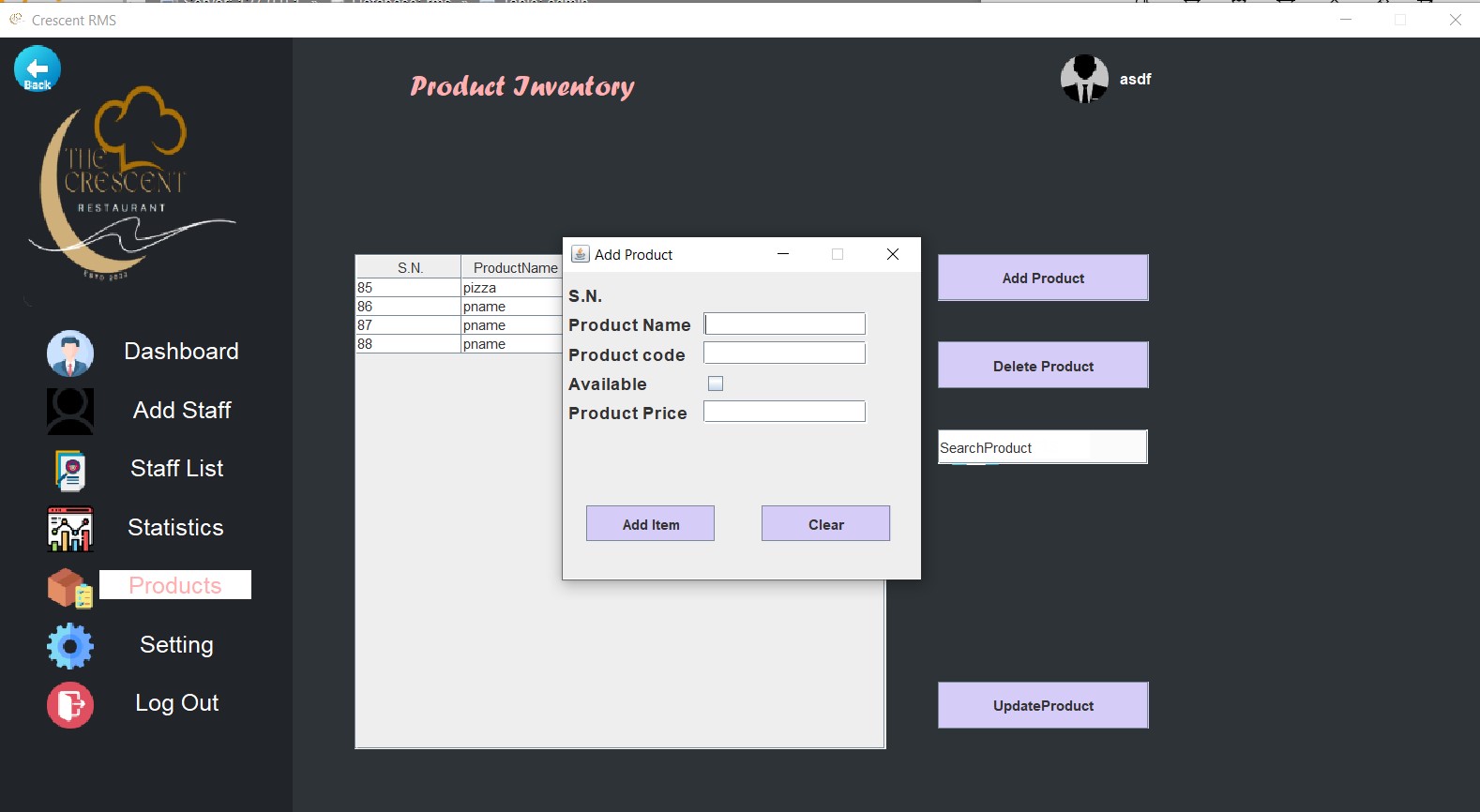Select table cell with S.N. 86
Image resolution: width=1480 pixels, height=812 pixels.
(408, 307)
